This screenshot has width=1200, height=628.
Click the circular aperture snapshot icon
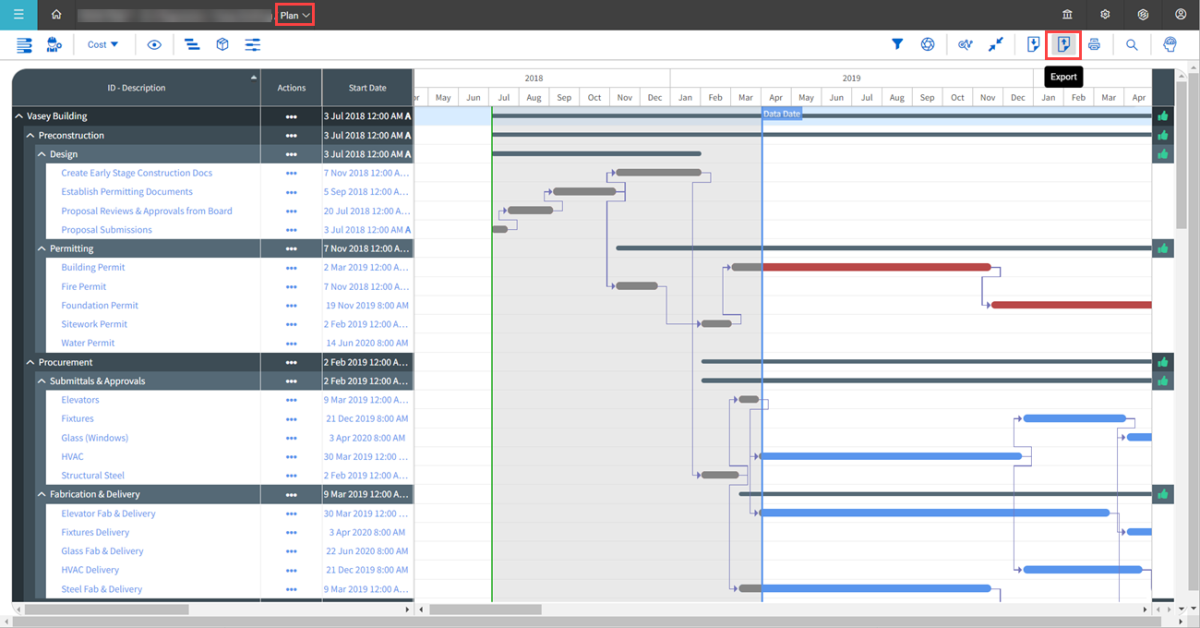pyautogui.click(x=928, y=45)
